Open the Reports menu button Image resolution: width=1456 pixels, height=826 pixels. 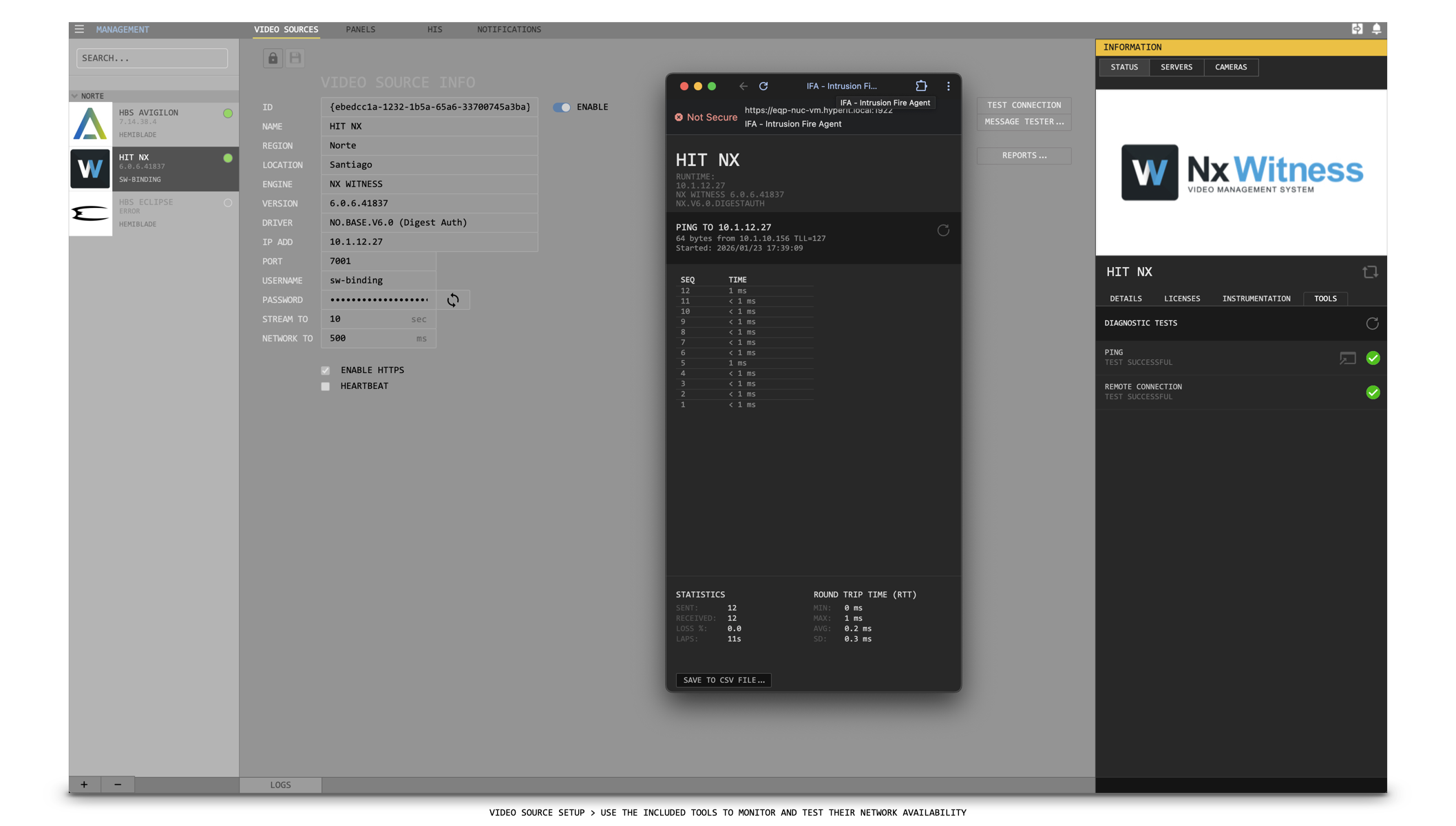(1024, 156)
